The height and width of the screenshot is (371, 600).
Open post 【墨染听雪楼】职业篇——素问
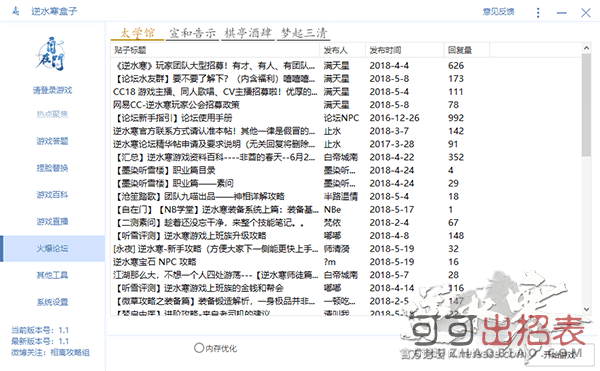[x=173, y=183]
